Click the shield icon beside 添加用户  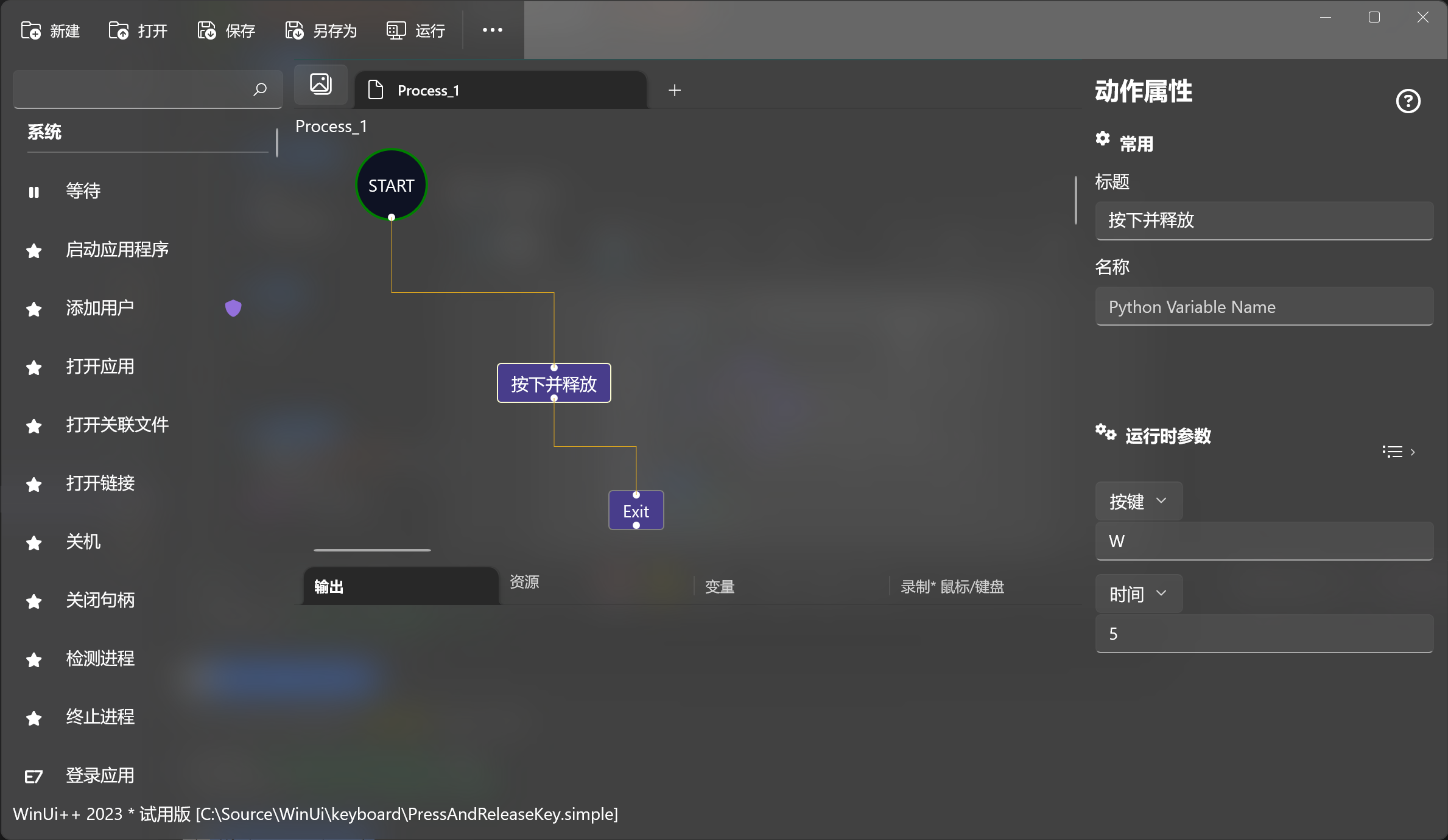233,308
